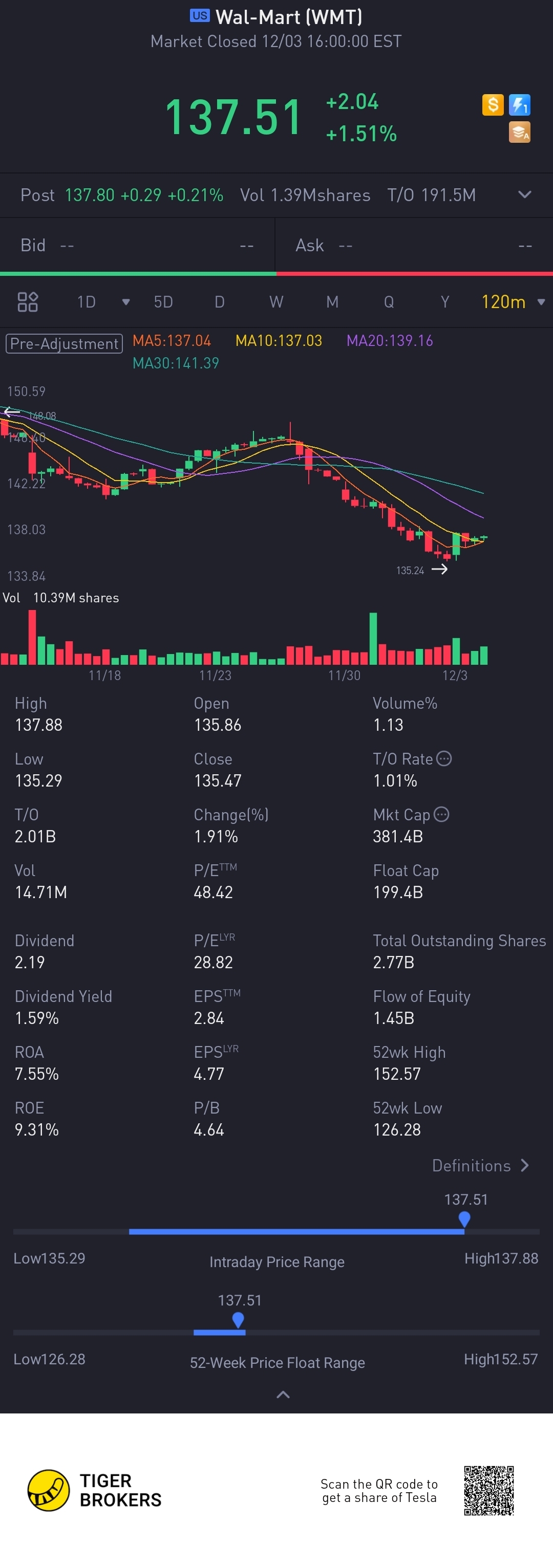Image resolution: width=553 pixels, height=1568 pixels.
Task: Tap the left arrow on the chart
Action: point(12,412)
